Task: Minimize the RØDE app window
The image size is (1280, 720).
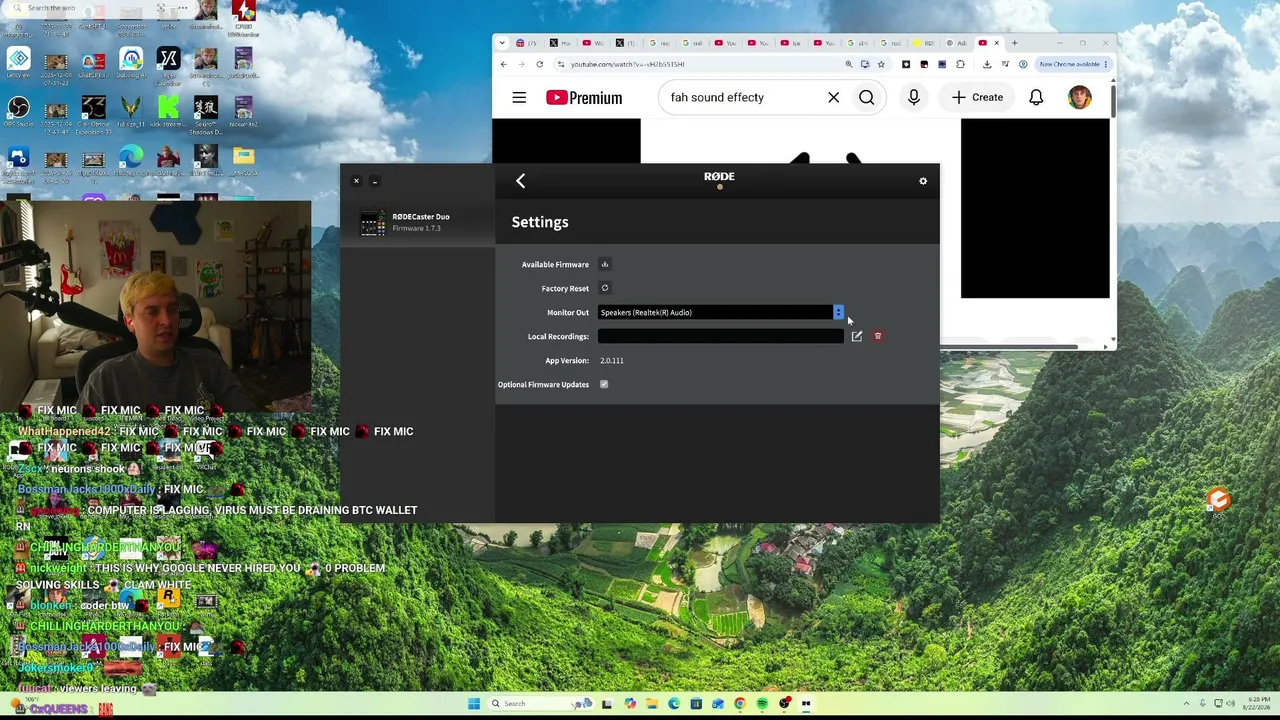Action: 375,181
